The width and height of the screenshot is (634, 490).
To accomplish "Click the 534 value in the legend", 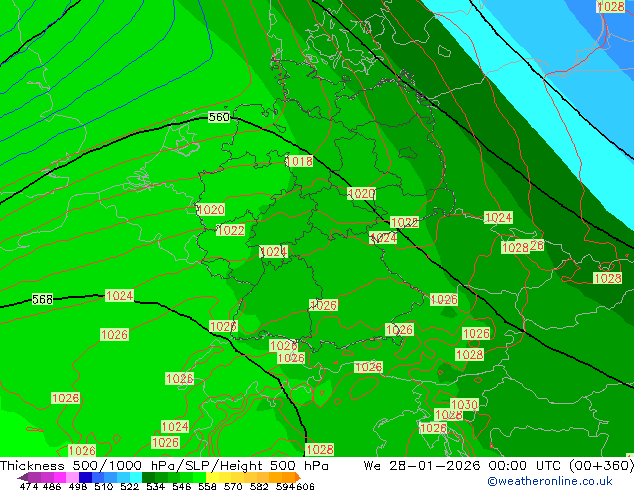I will click(x=155, y=486).
